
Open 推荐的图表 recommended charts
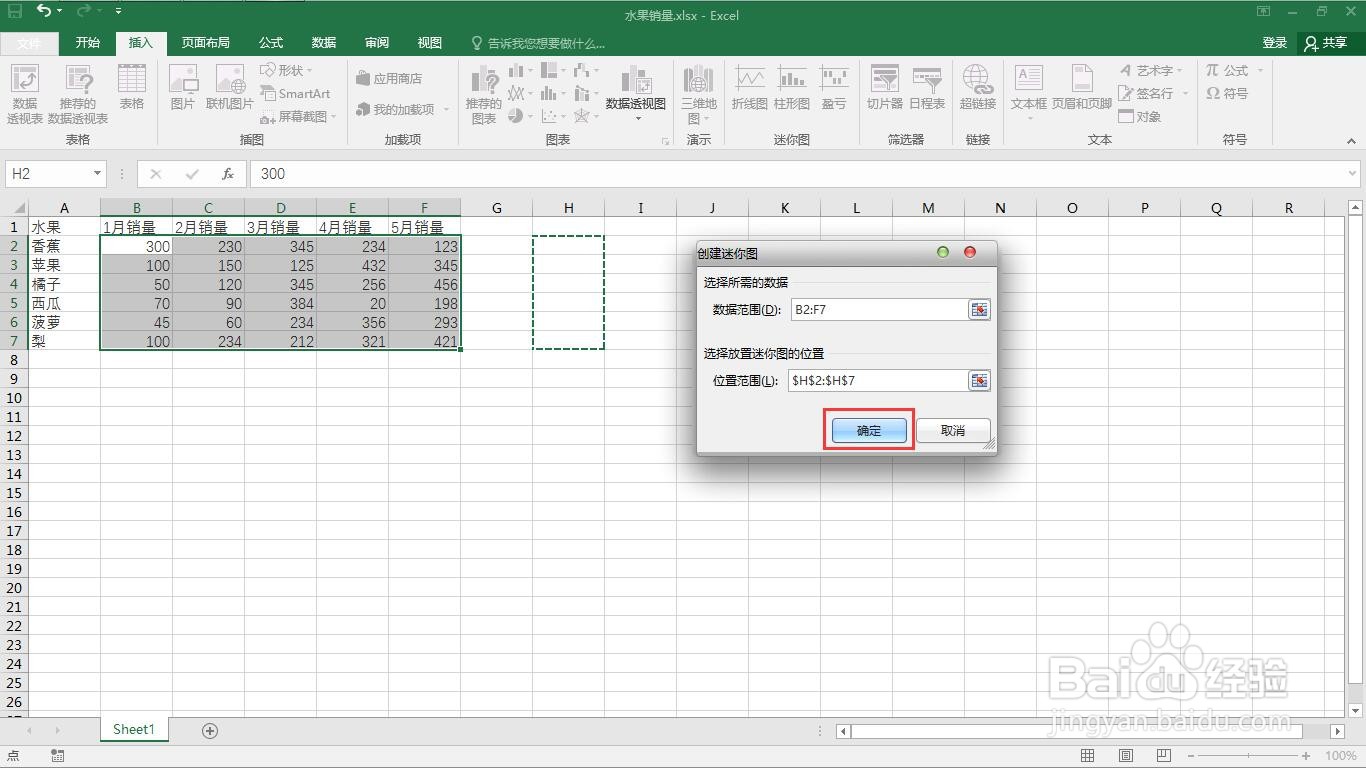[483, 93]
